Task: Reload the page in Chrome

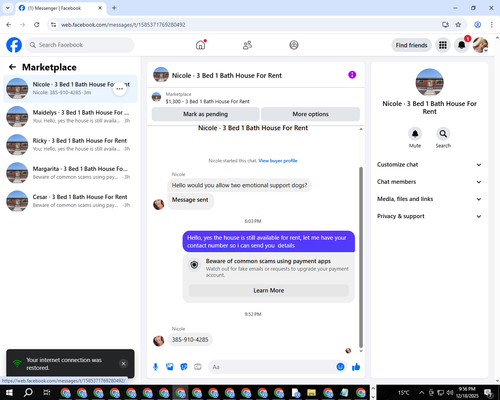Action: (x=37, y=25)
